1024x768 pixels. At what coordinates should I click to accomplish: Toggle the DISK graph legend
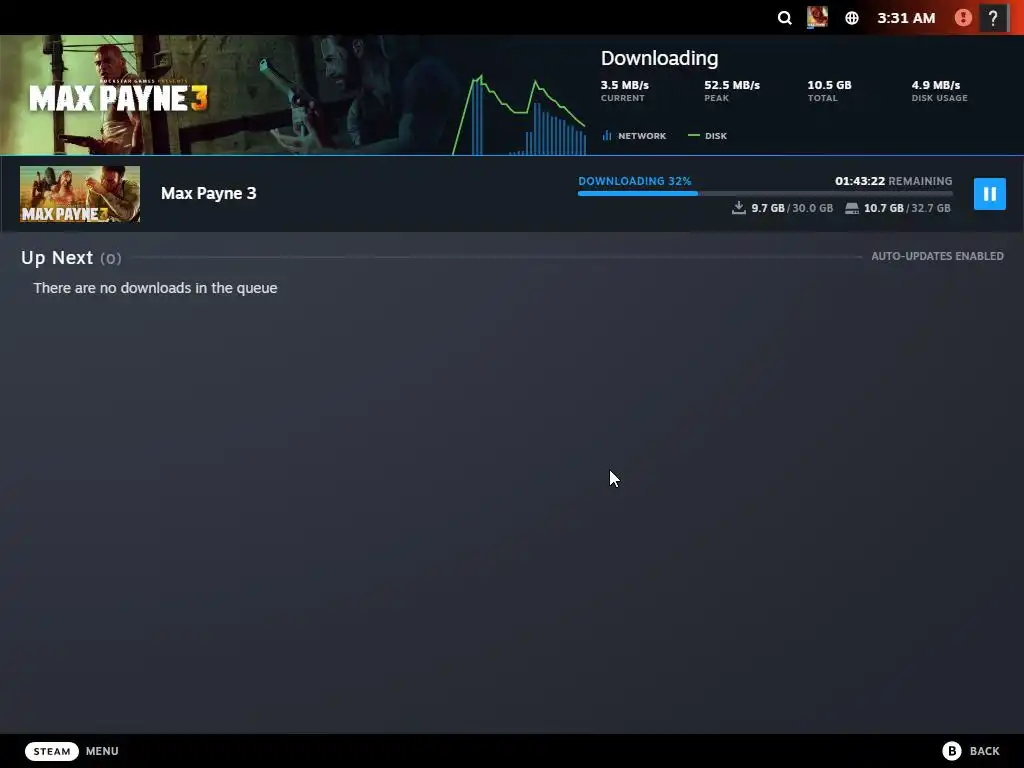pos(707,136)
